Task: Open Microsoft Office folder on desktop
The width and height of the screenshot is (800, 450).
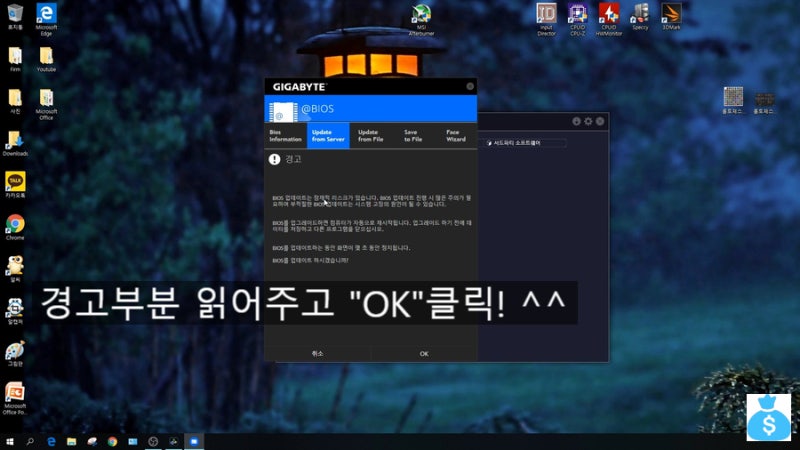Action: pyautogui.click(x=46, y=104)
